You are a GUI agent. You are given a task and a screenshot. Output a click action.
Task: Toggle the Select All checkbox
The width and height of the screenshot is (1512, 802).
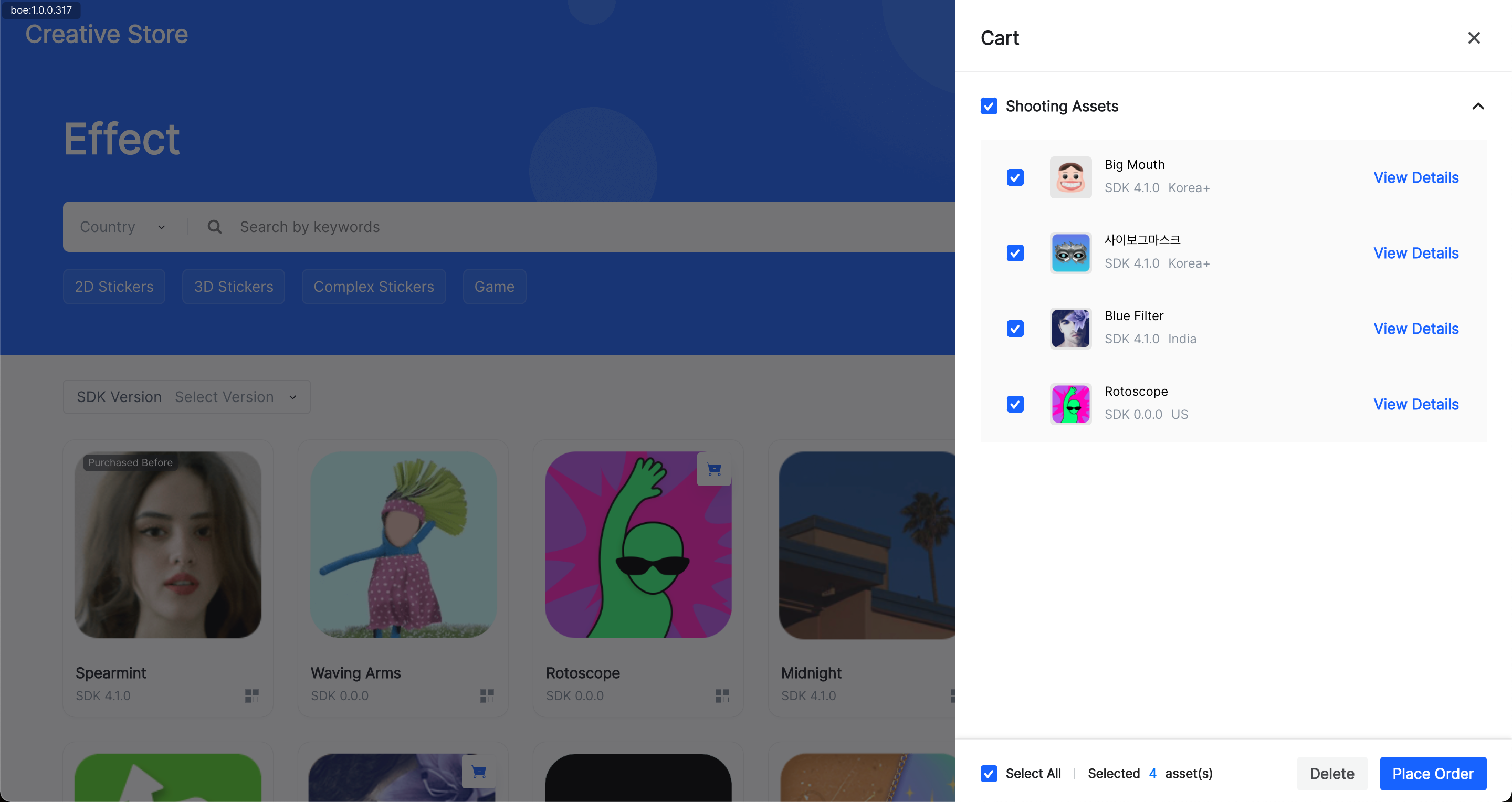(x=989, y=773)
